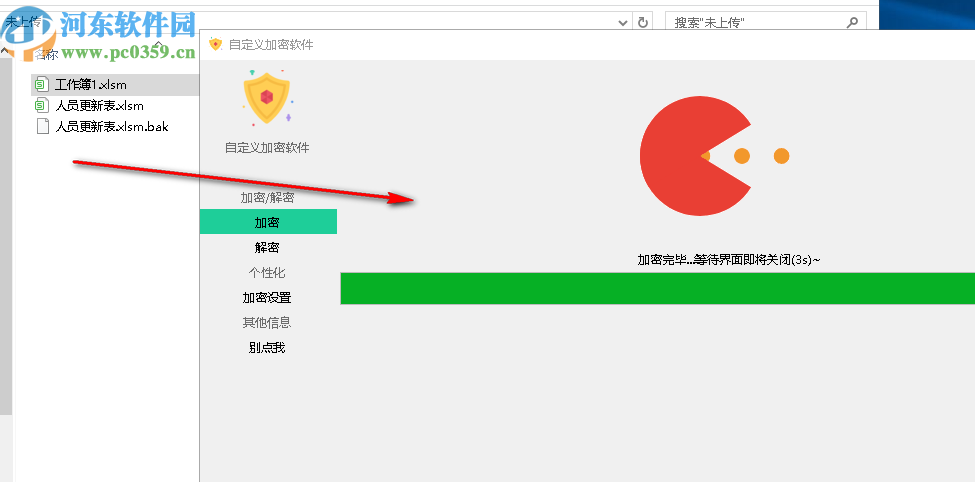Click the 其他信息 section header

pyautogui.click(x=267, y=322)
